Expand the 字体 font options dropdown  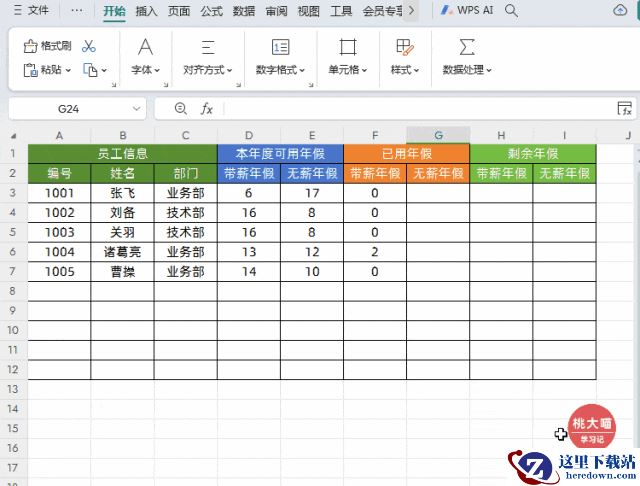146,70
